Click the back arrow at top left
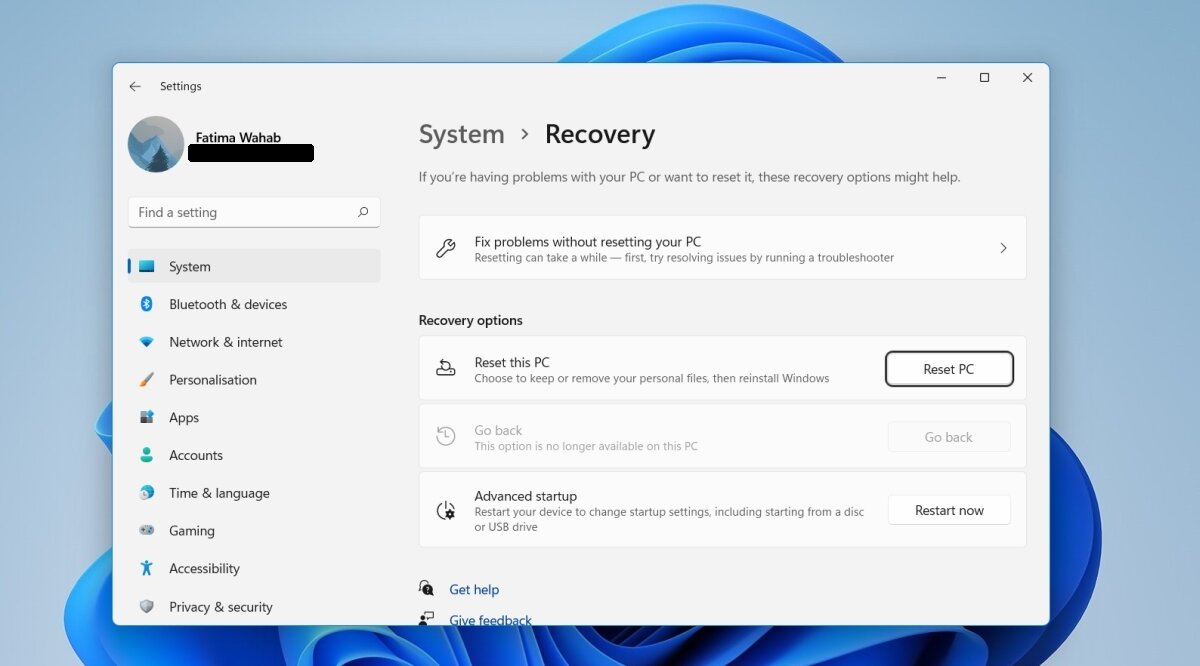Screen dimensions: 1200x666 click(x=135, y=86)
